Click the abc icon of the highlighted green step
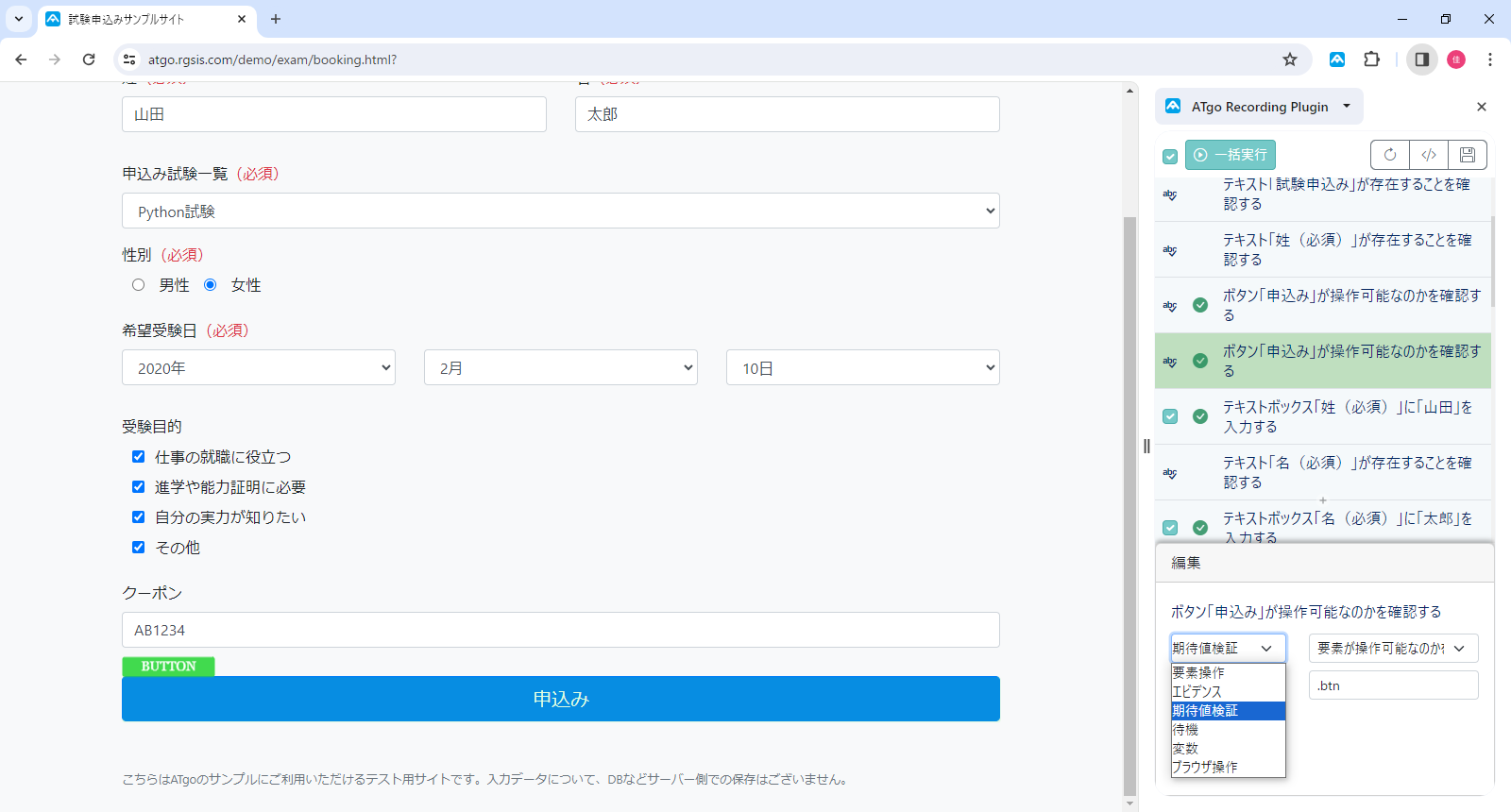Viewport: 1511px width, 812px height. pos(1170,362)
